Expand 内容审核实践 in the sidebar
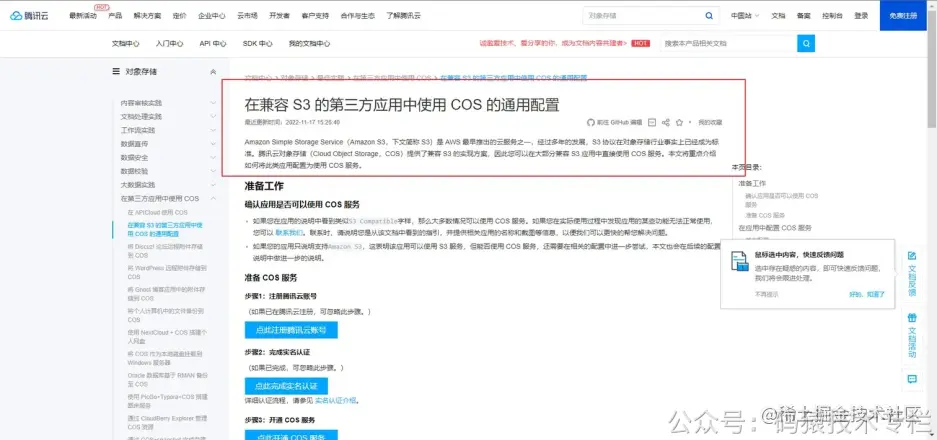 (x=213, y=103)
